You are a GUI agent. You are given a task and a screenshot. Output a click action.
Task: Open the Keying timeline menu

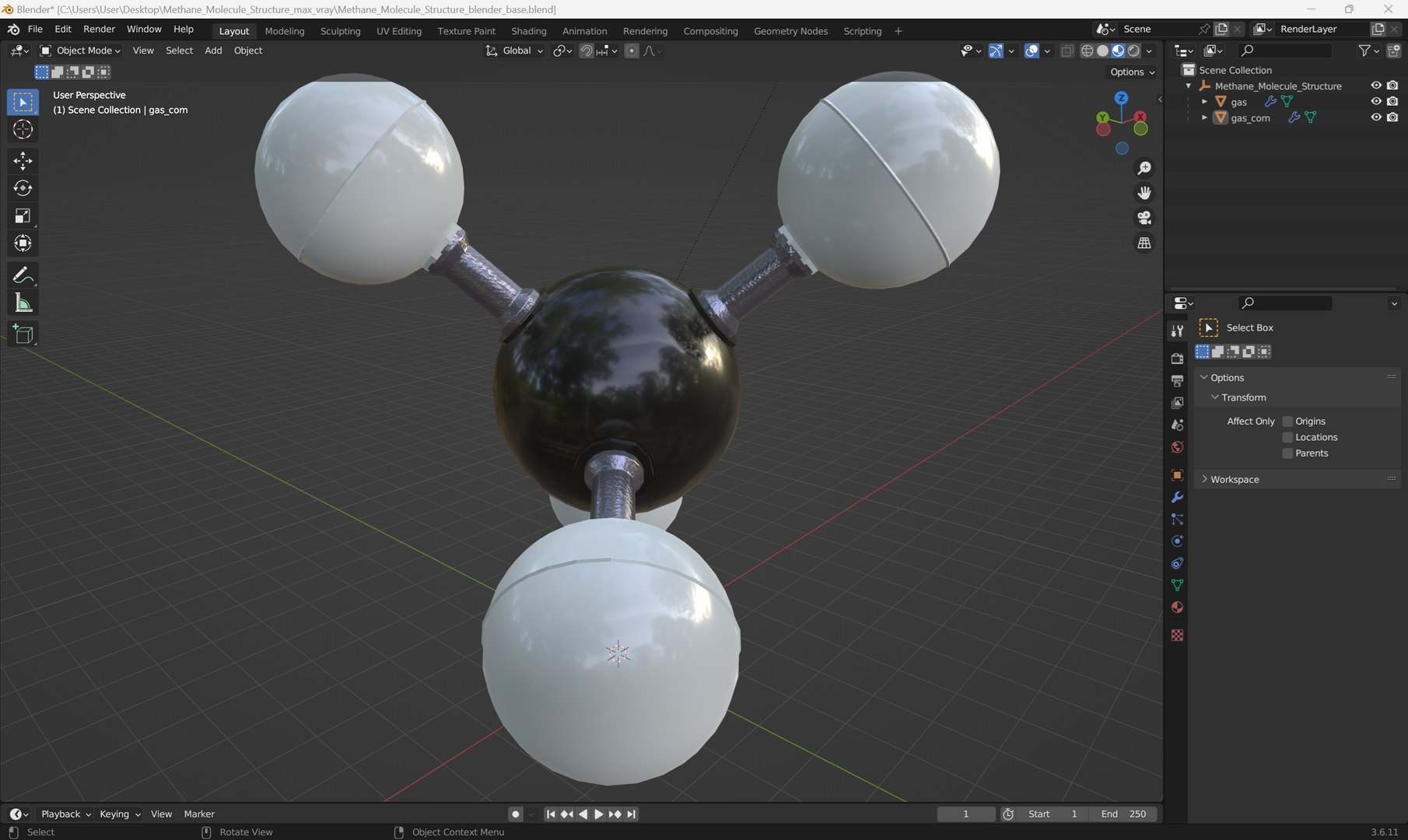click(119, 814)
